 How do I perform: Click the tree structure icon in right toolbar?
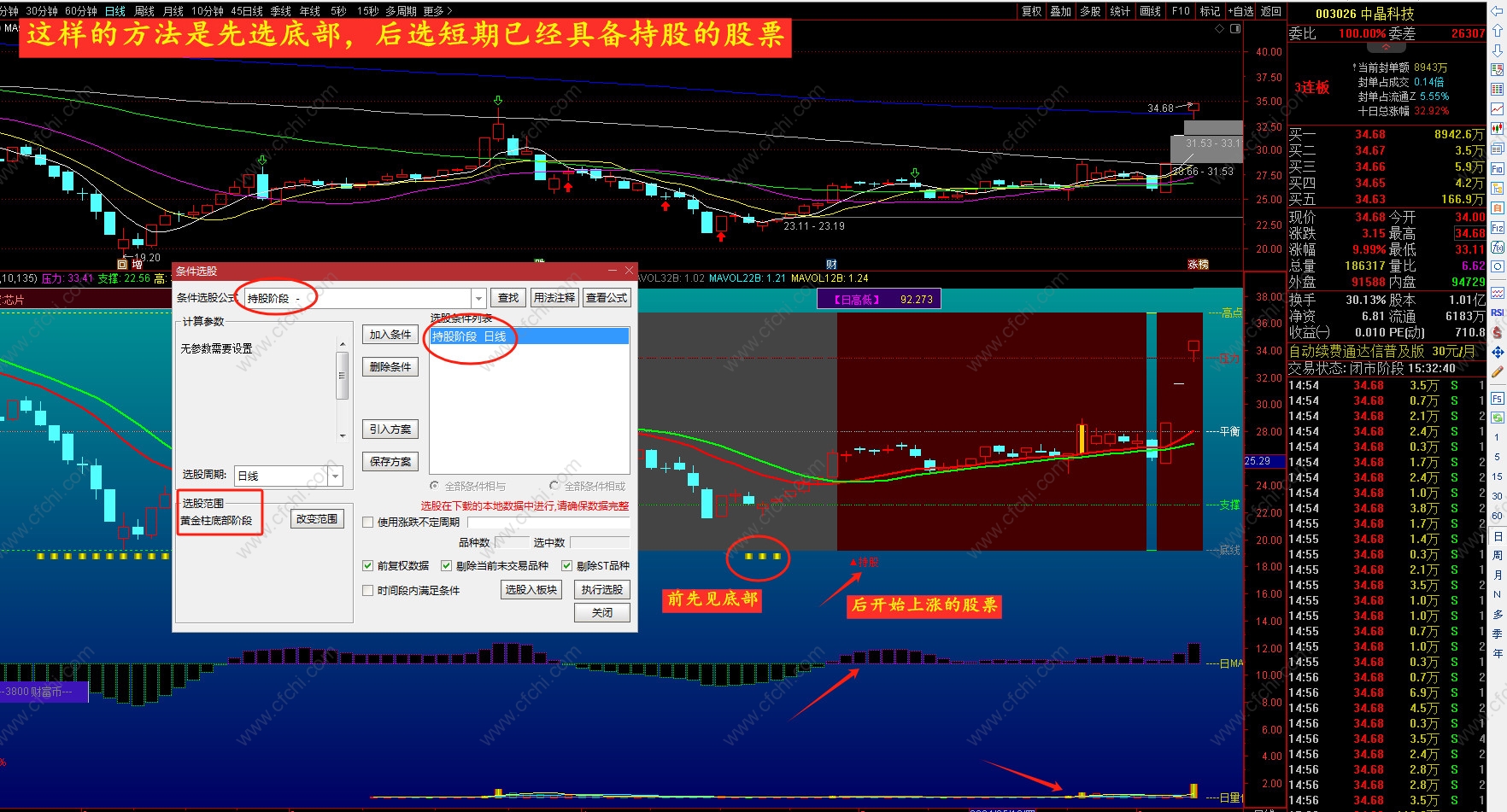(1498, 189)
